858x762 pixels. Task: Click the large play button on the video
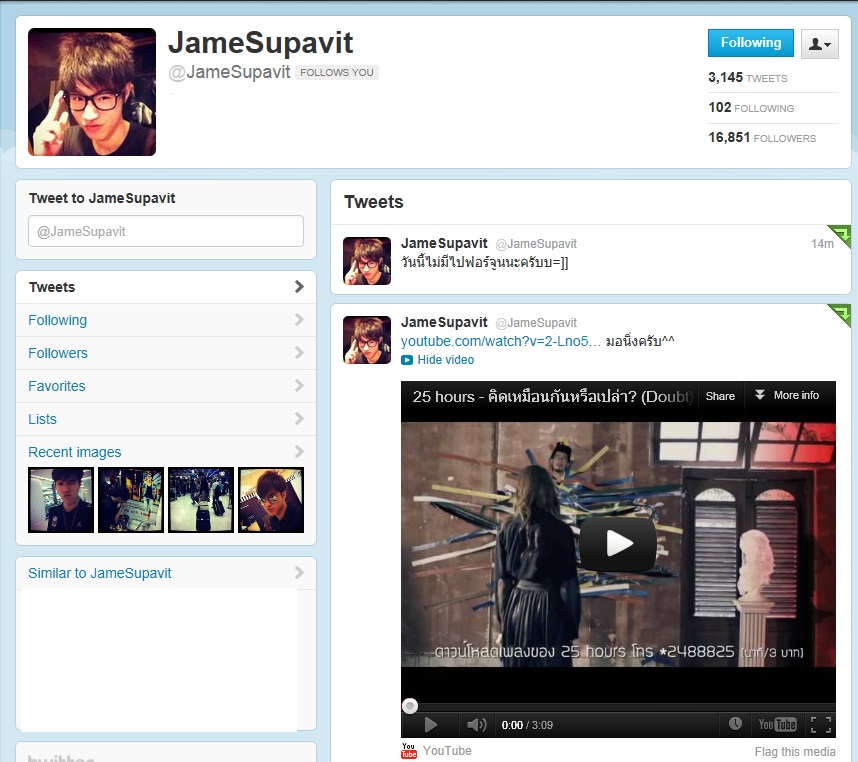click(618, 544)
